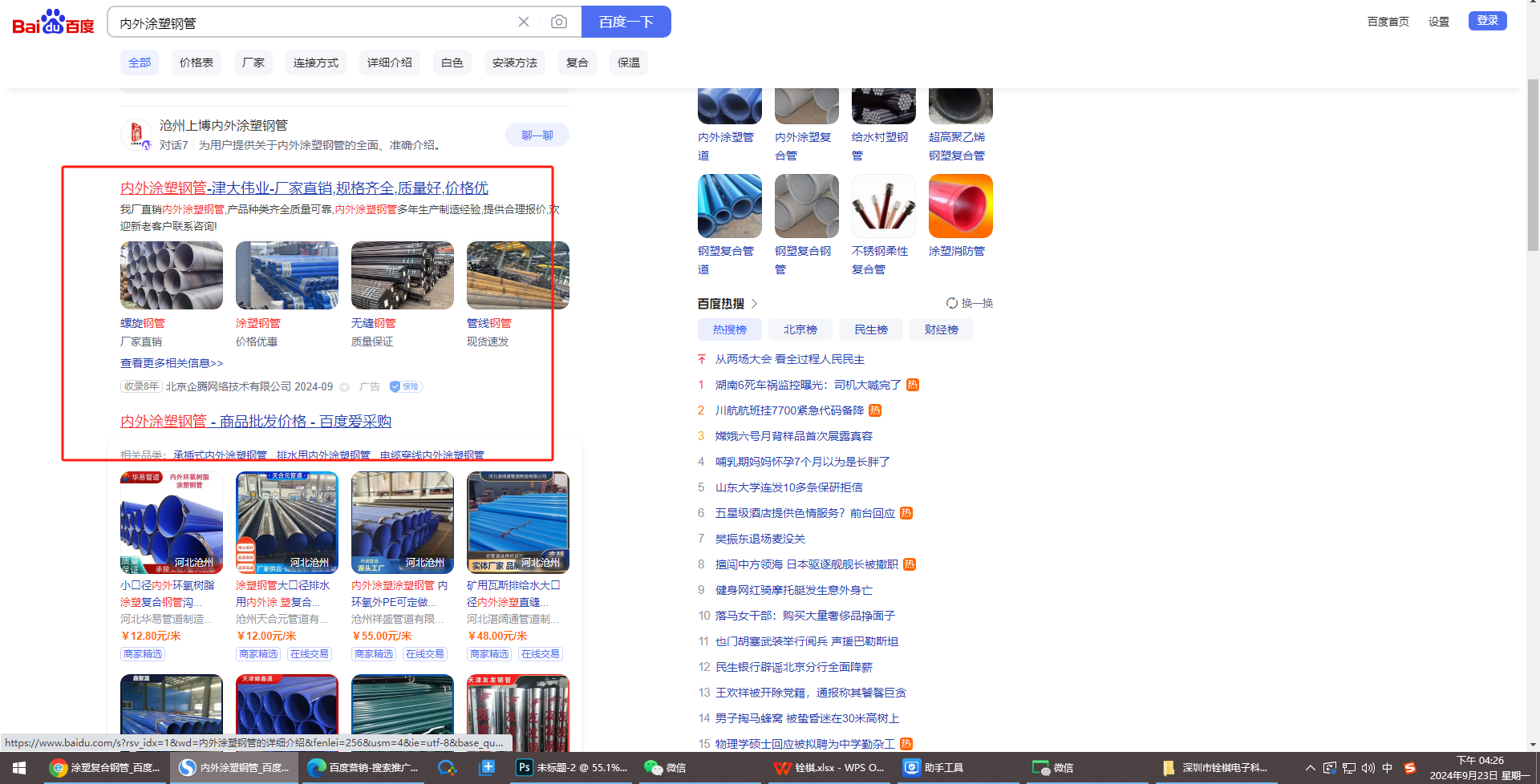Switch to the 财经榜 hot list tab

tap(942, 329)
